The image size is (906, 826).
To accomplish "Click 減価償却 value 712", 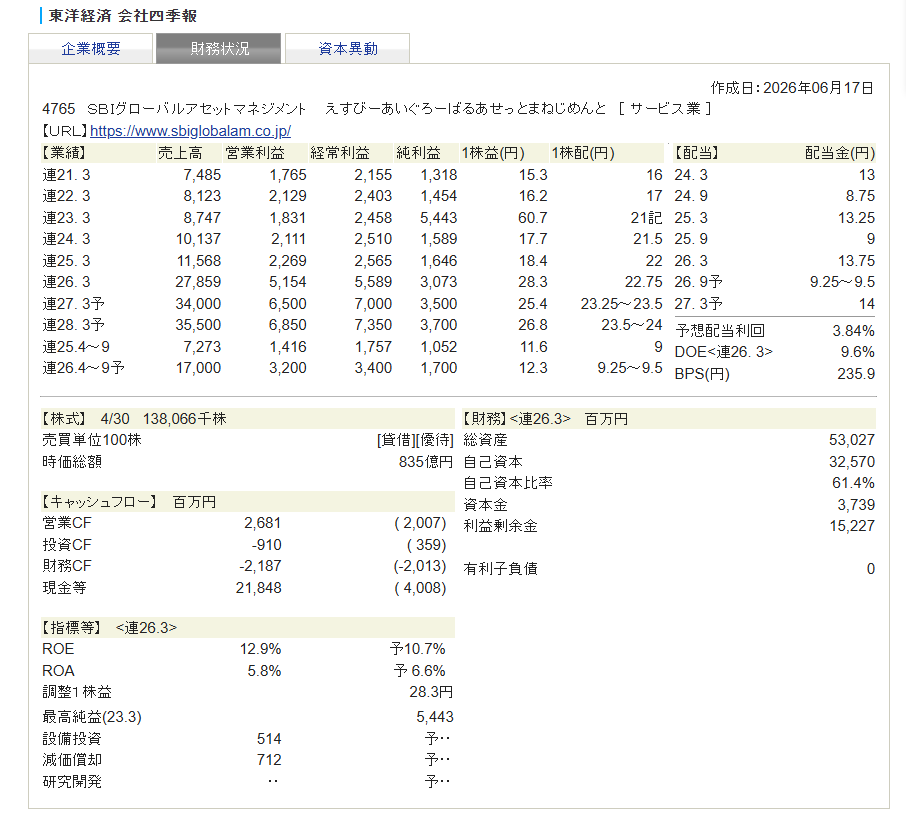I will tap(269, 760).
